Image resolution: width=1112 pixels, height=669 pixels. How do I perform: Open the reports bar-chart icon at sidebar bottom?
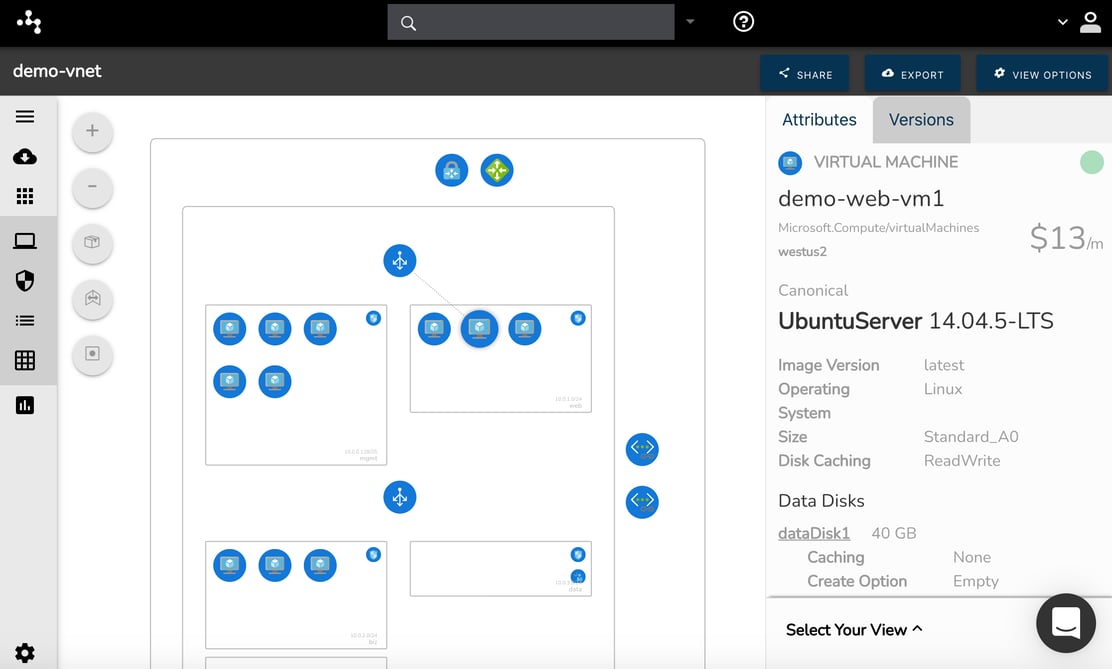pos(27,405)
